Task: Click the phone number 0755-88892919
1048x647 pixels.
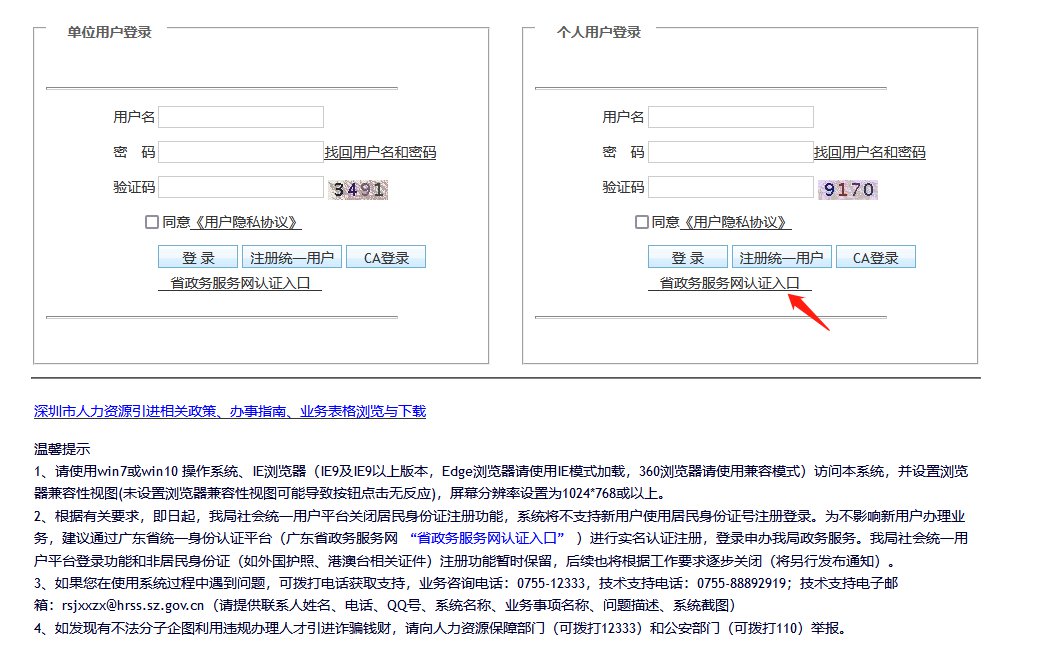Action: pos(741,584)
